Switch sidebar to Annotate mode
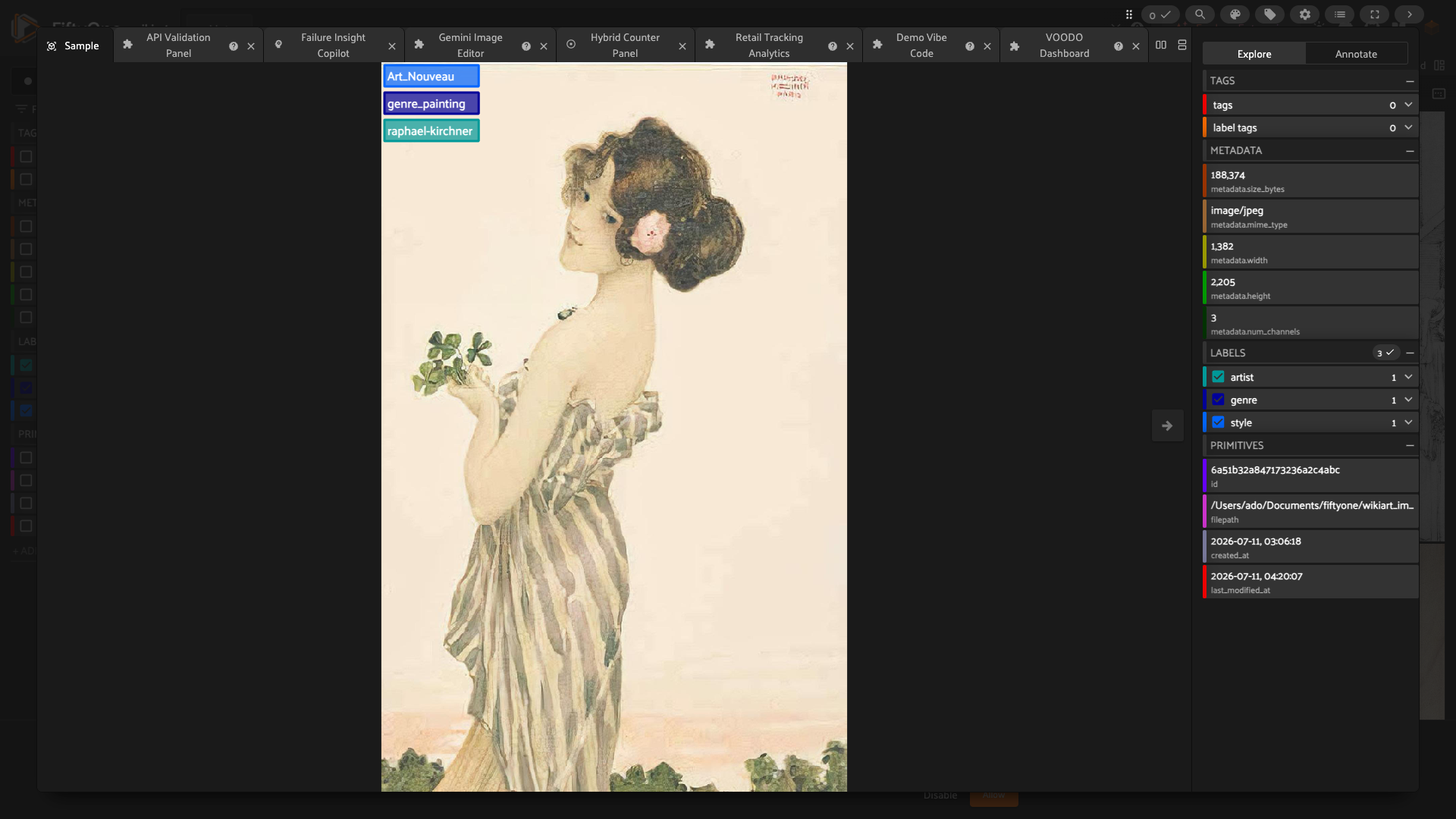Image resolution: width=1456 pixels, height=819 pixels. [x=1356, y=54]
